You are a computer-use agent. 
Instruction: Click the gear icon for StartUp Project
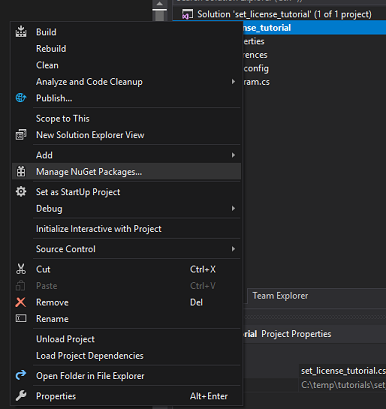pos(21,192)
